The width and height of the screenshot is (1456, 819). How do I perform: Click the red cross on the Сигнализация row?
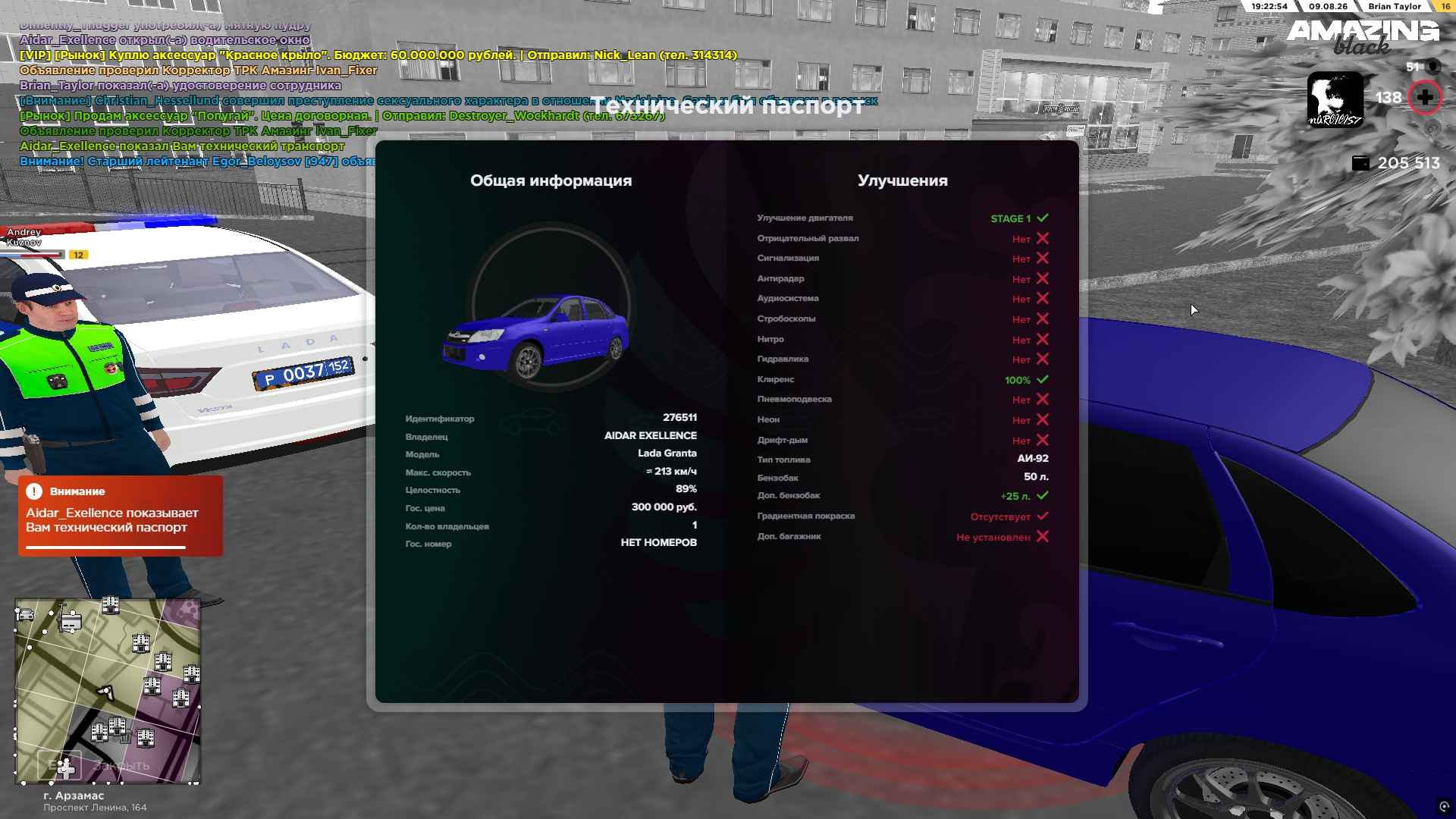(x=1043, y=259)
